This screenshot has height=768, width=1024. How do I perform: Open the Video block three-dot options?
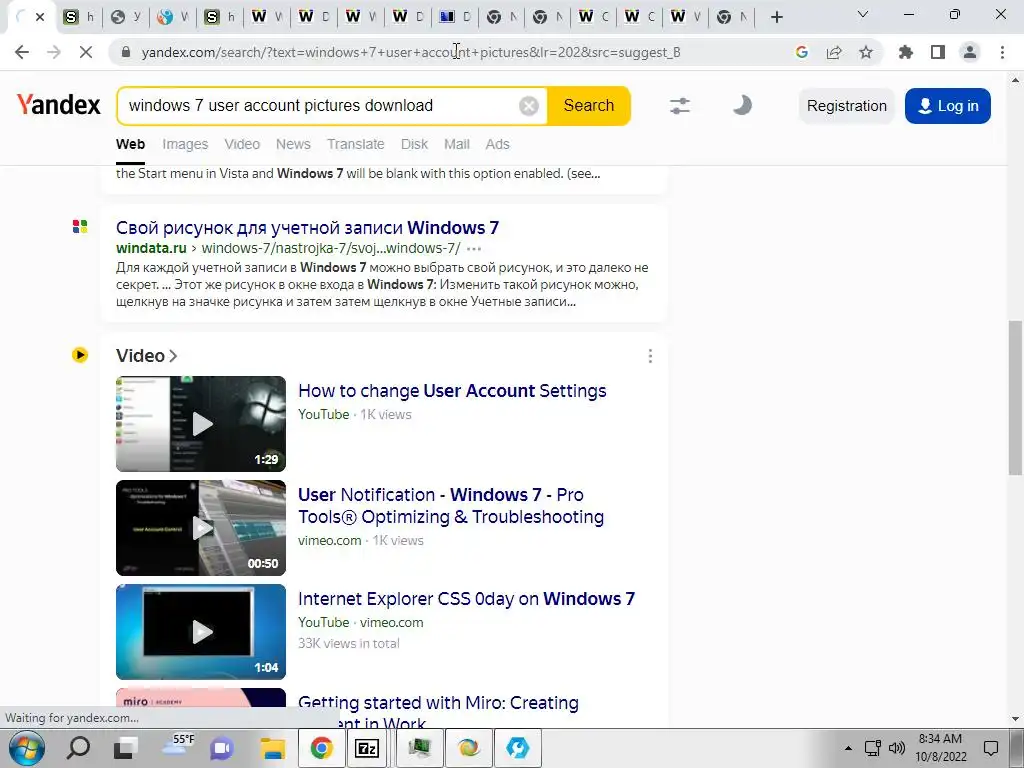(x=650, y=356)
